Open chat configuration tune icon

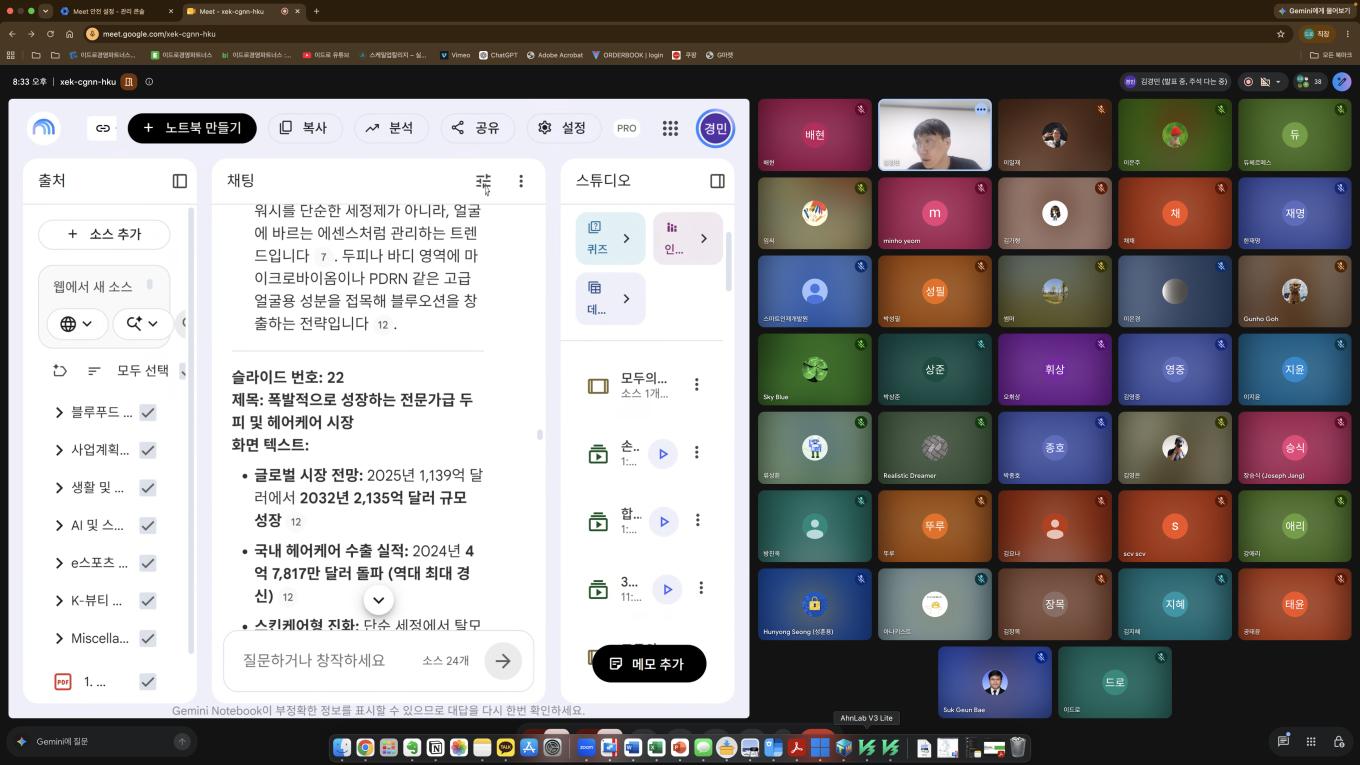coord(483,181)
